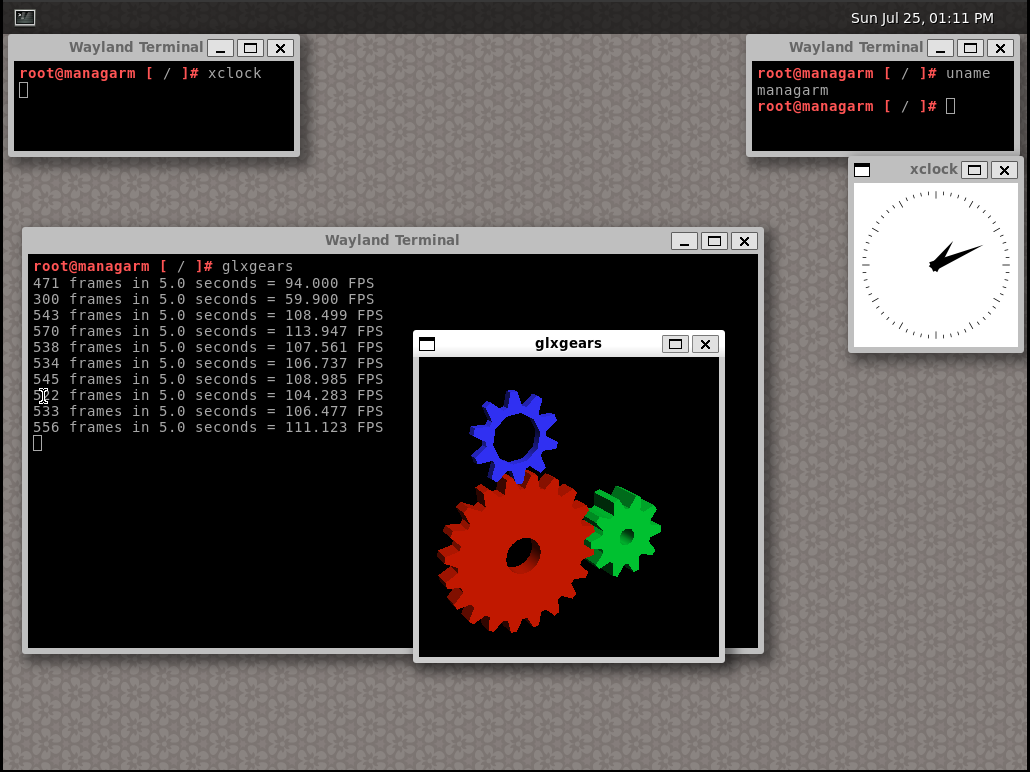This screenshot has width=1030, height=772.
Task: Minimize the glxgears Wayland Terminal window
Action: point(684,241)
